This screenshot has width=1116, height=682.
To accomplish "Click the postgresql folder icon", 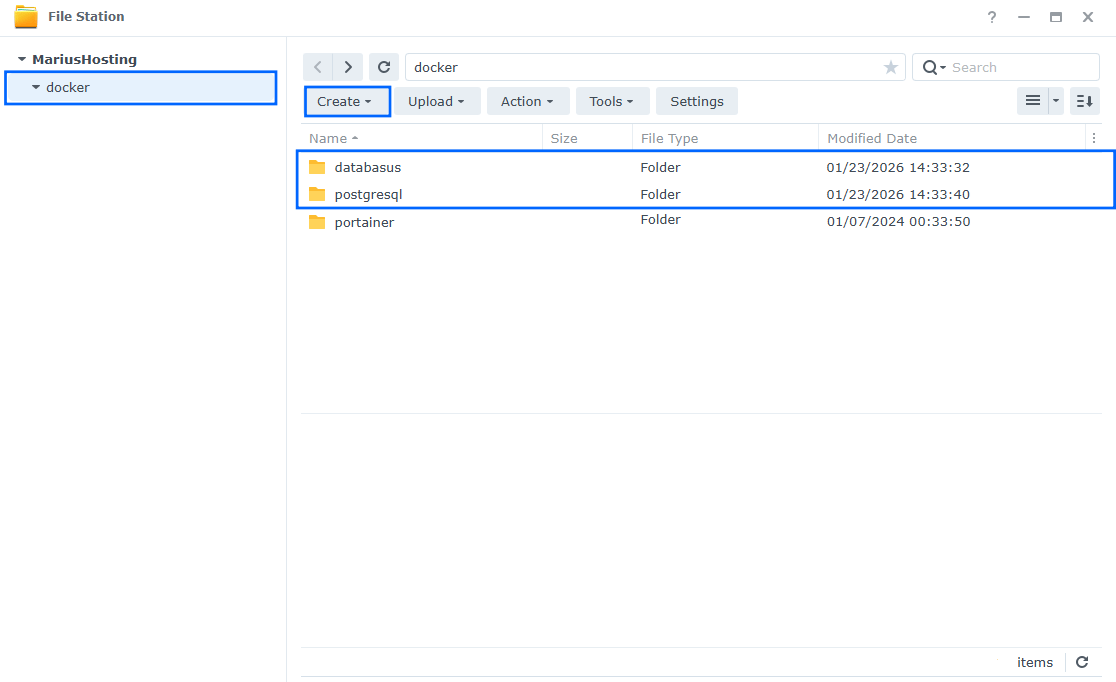I will coord(317,194).
